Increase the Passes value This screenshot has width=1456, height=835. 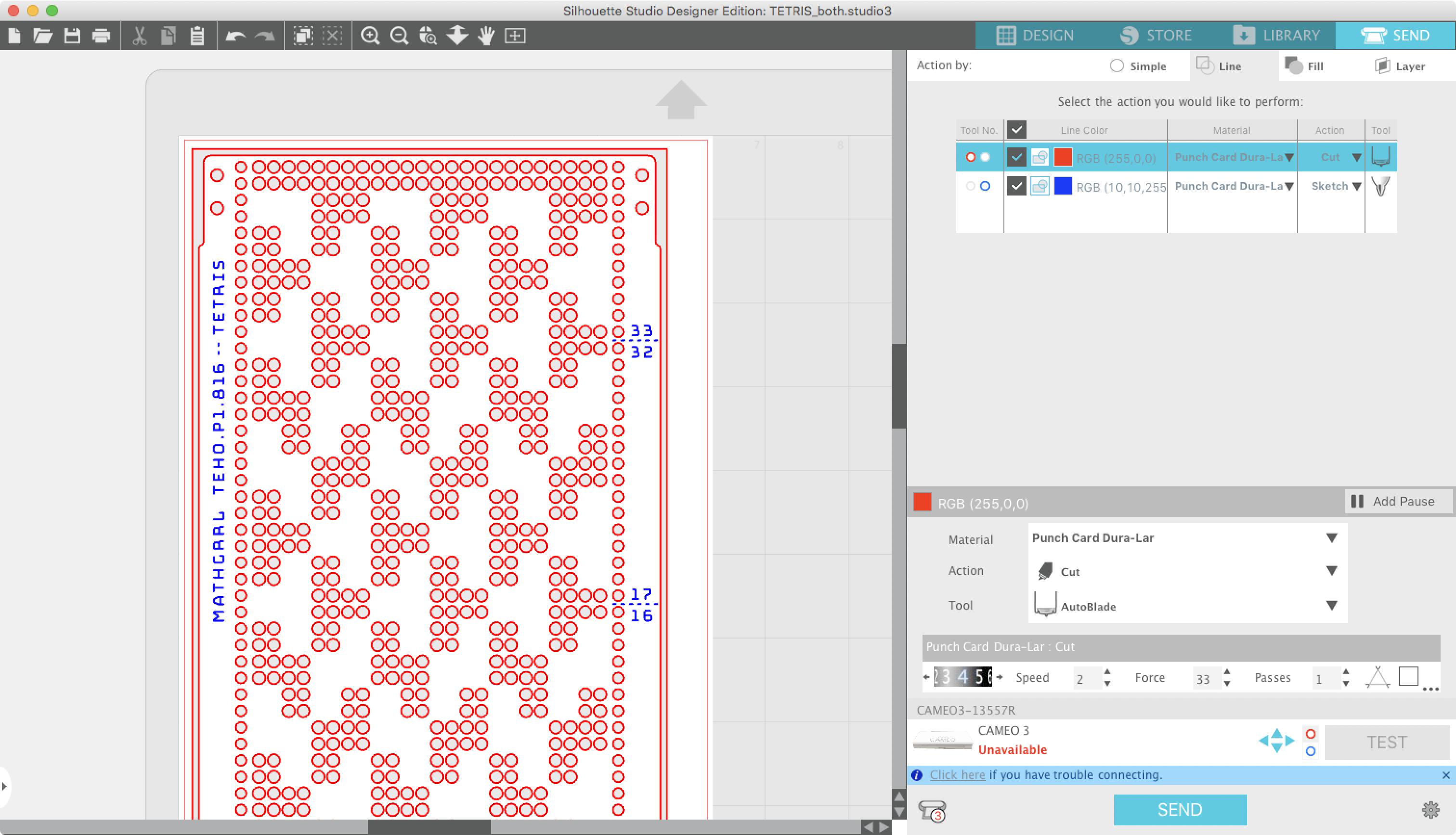[x=1346, y=672]
